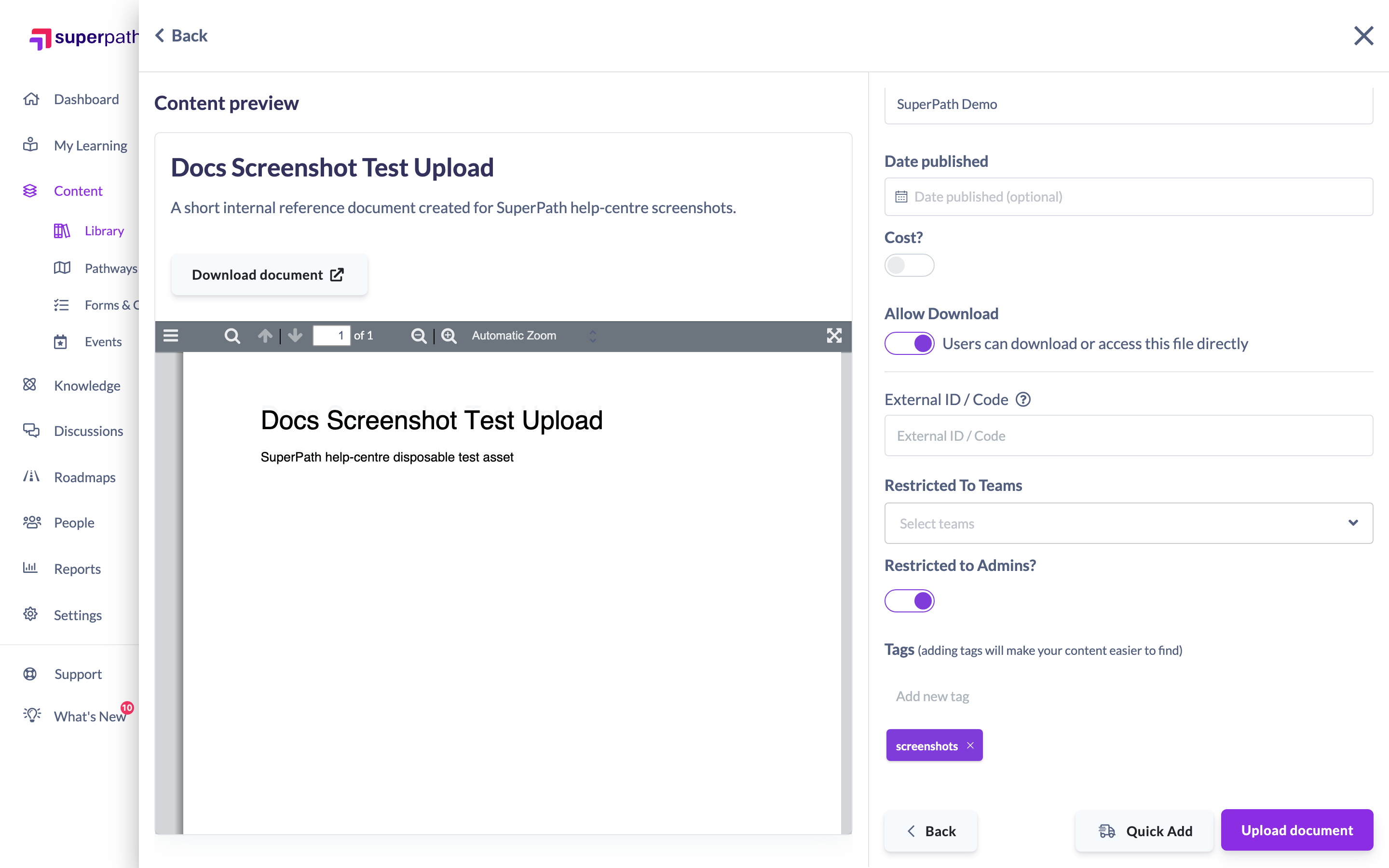Click the Dashboard home icon
Viewport: 1389px width, 868px height.
[31, 99]
